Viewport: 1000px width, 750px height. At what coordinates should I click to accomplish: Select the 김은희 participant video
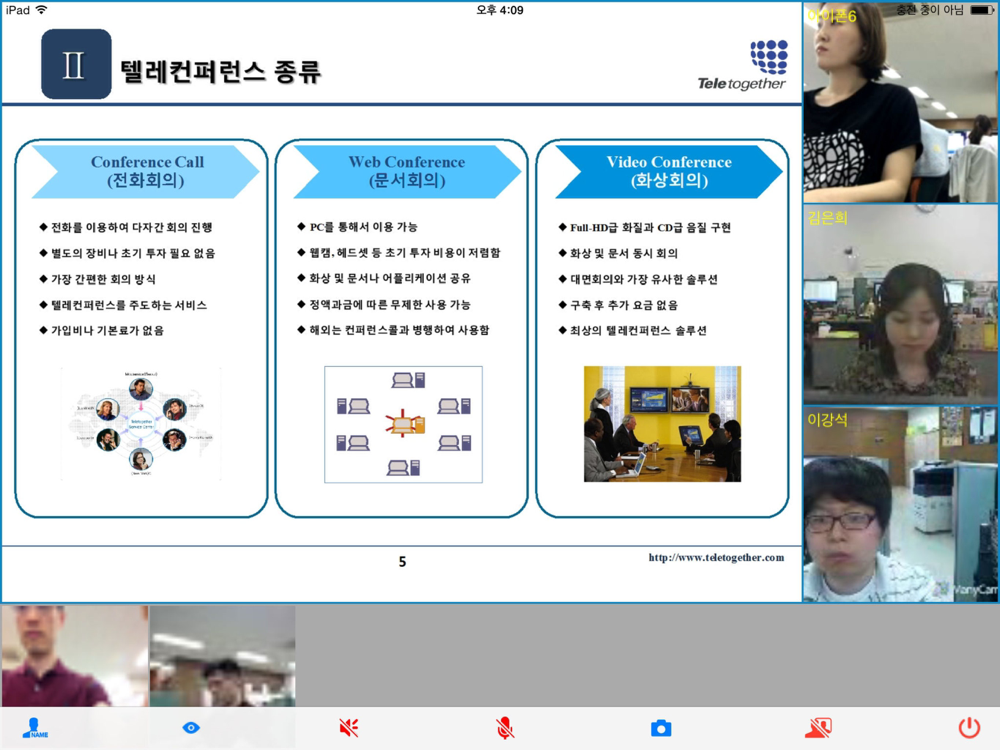pyautogui.click(x=900, y=304)
